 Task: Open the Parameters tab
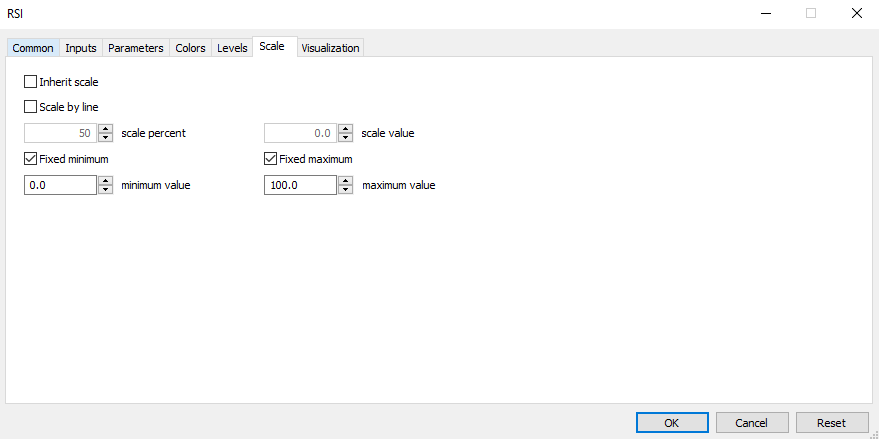136,48
